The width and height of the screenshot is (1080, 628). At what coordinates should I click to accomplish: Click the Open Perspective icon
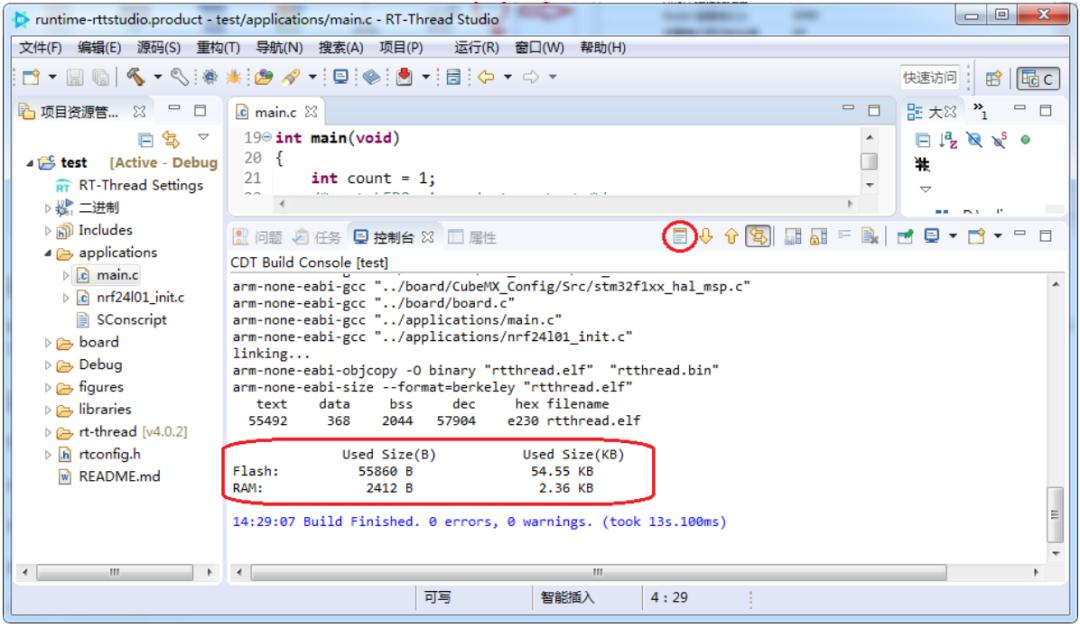pos(993,78)
